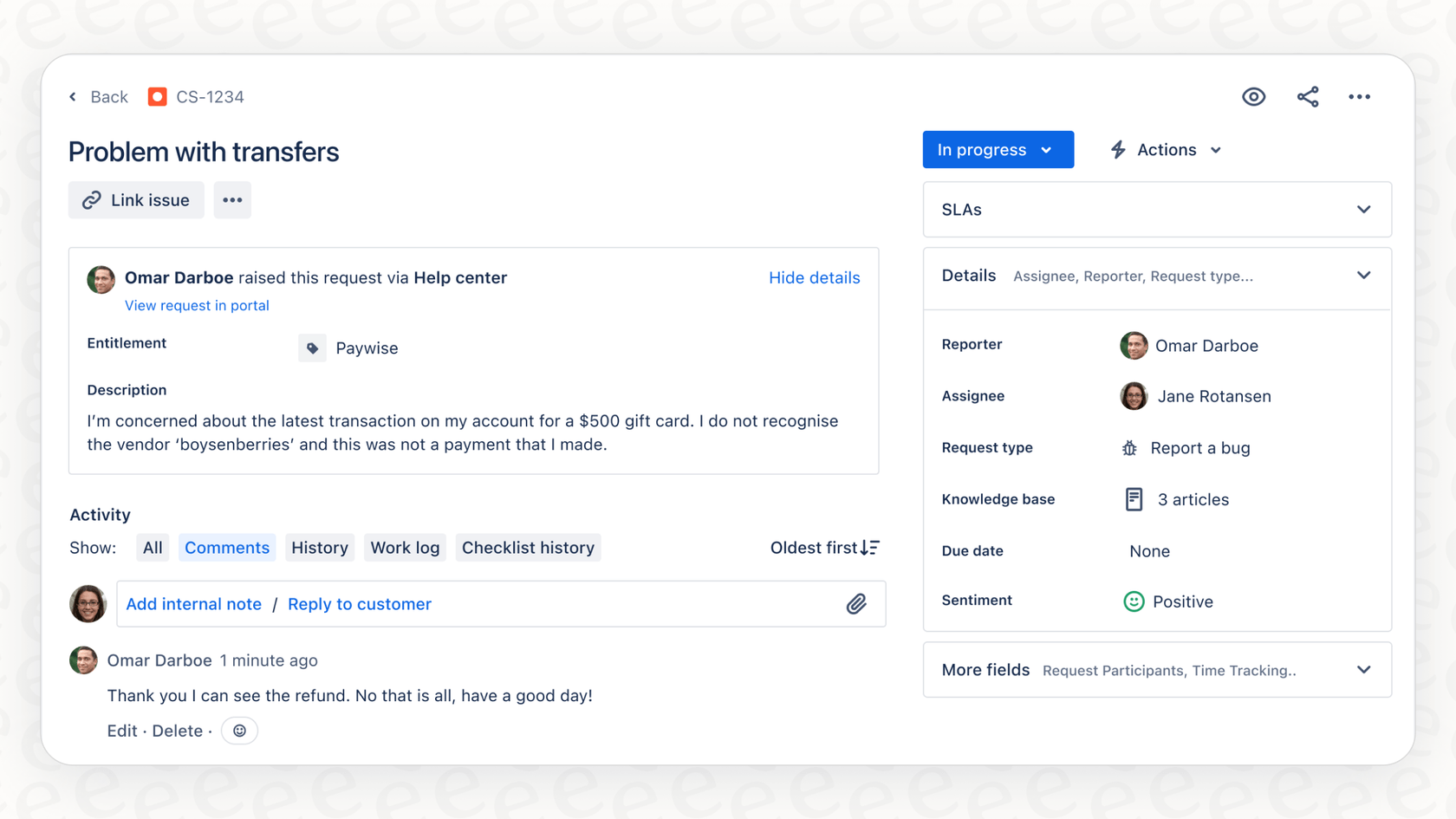Switch to the History tab
Image resolution: width=1456 pixels, height=819 pixels.
coord(319,547)
